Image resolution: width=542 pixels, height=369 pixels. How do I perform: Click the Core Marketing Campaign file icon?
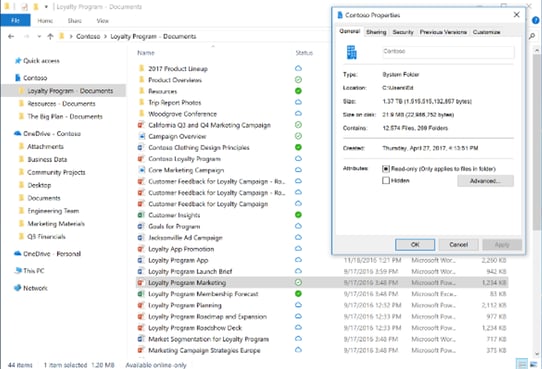(141, 170)
